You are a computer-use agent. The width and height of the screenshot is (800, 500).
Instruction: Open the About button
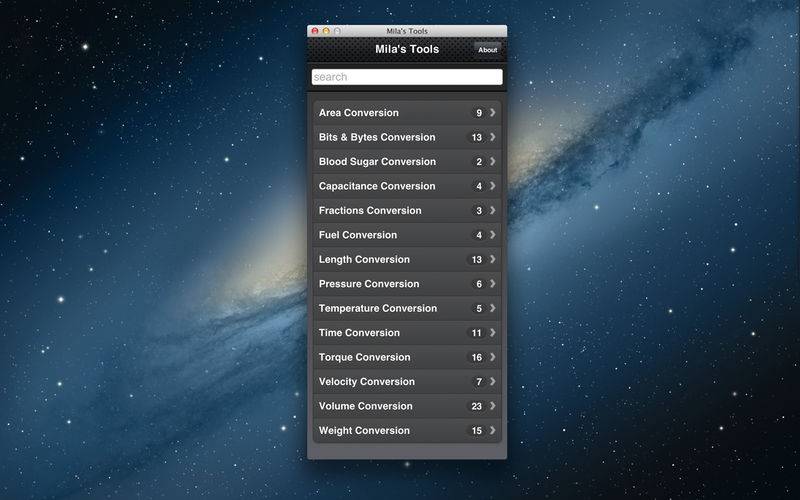click(x=487, y=49)
